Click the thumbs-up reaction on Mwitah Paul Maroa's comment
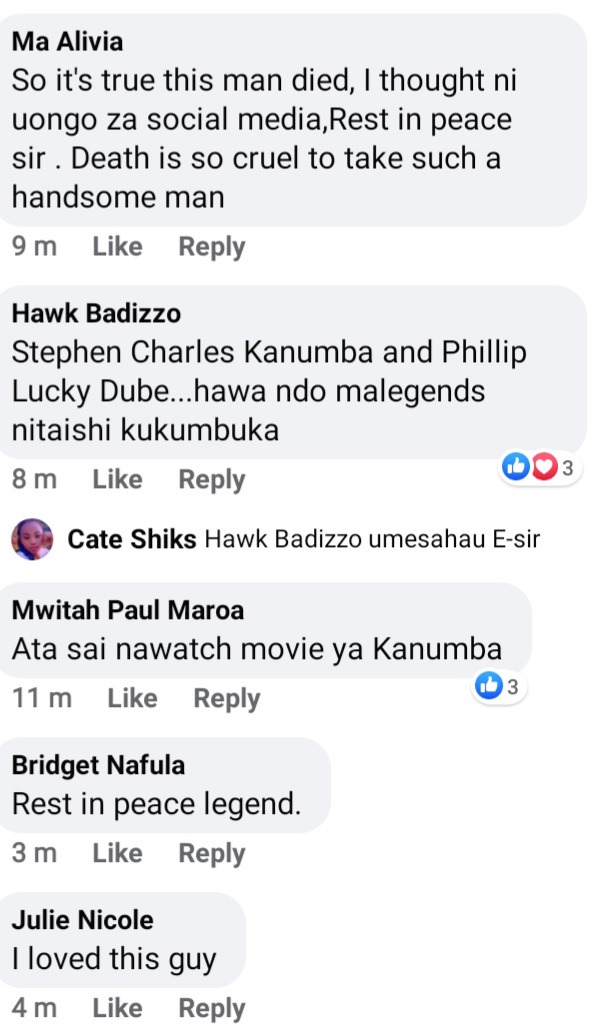This screenshot has height=1032, width=608. [488, 686]
